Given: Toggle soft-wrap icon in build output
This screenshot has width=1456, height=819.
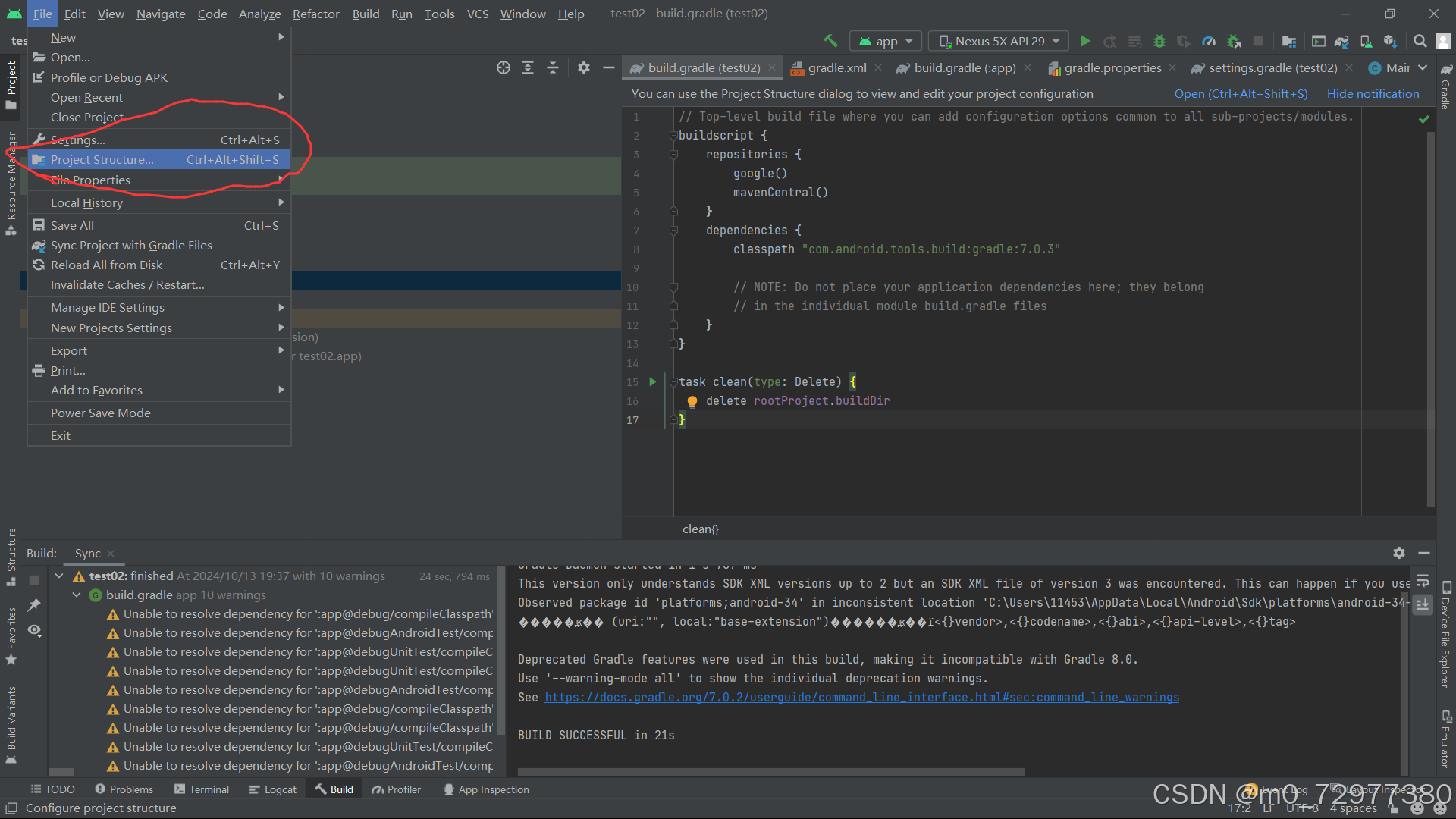Looking at the screenshot, I should point(1423,581).
